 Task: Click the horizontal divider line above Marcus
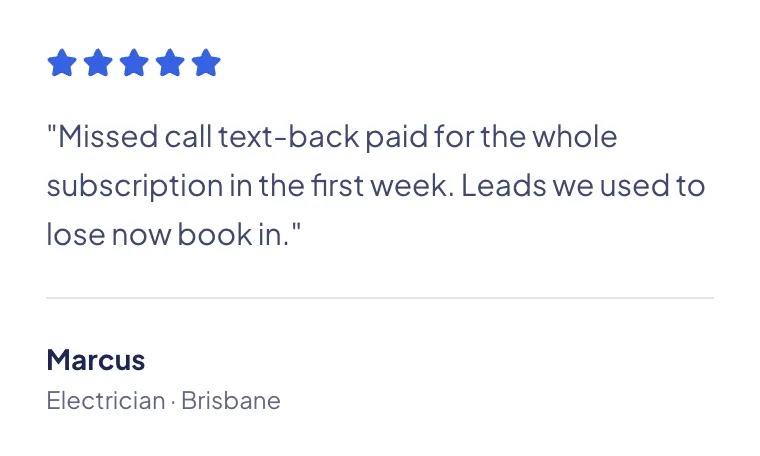380,298
